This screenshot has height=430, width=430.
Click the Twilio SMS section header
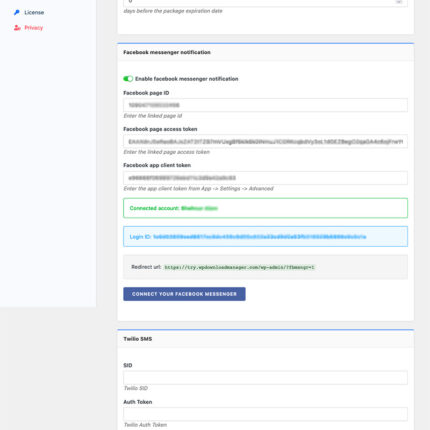[x=265, y=339]
